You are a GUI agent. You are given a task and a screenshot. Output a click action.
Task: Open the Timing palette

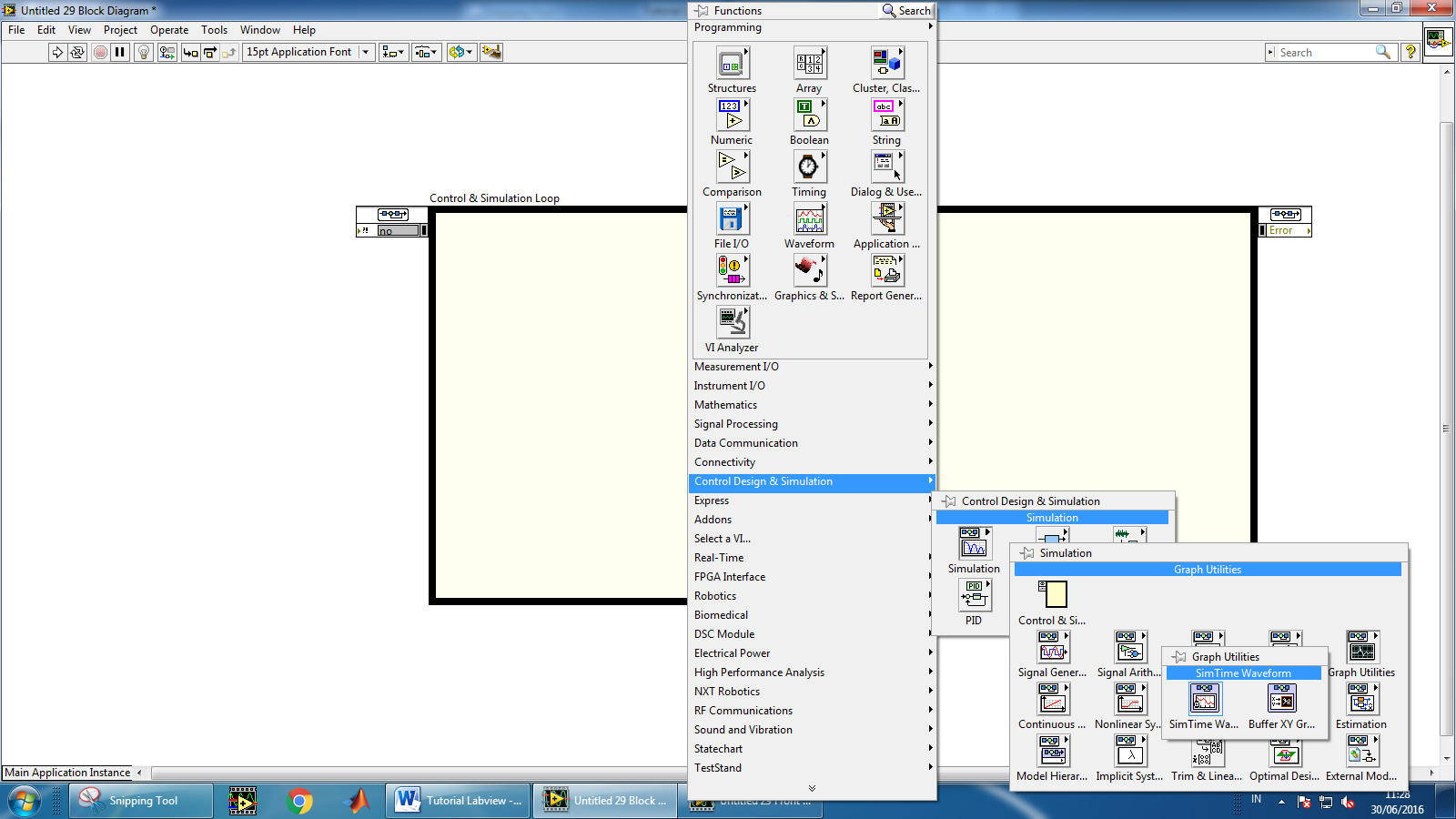(808, 167)
